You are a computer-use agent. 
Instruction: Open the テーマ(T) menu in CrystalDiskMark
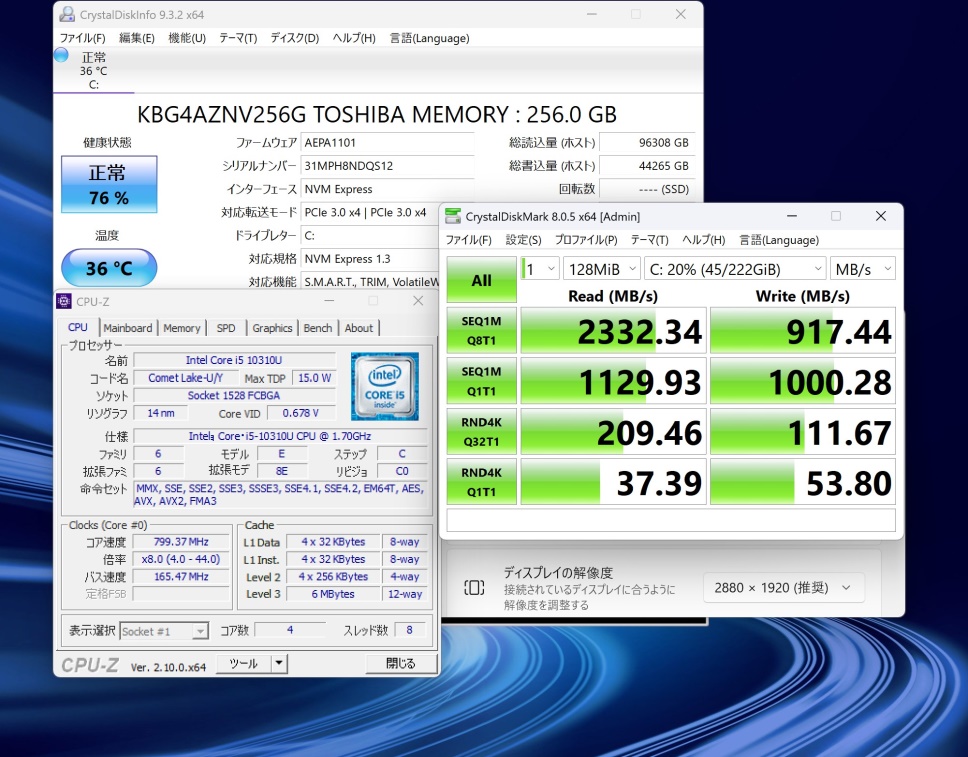tap(649, 240)
